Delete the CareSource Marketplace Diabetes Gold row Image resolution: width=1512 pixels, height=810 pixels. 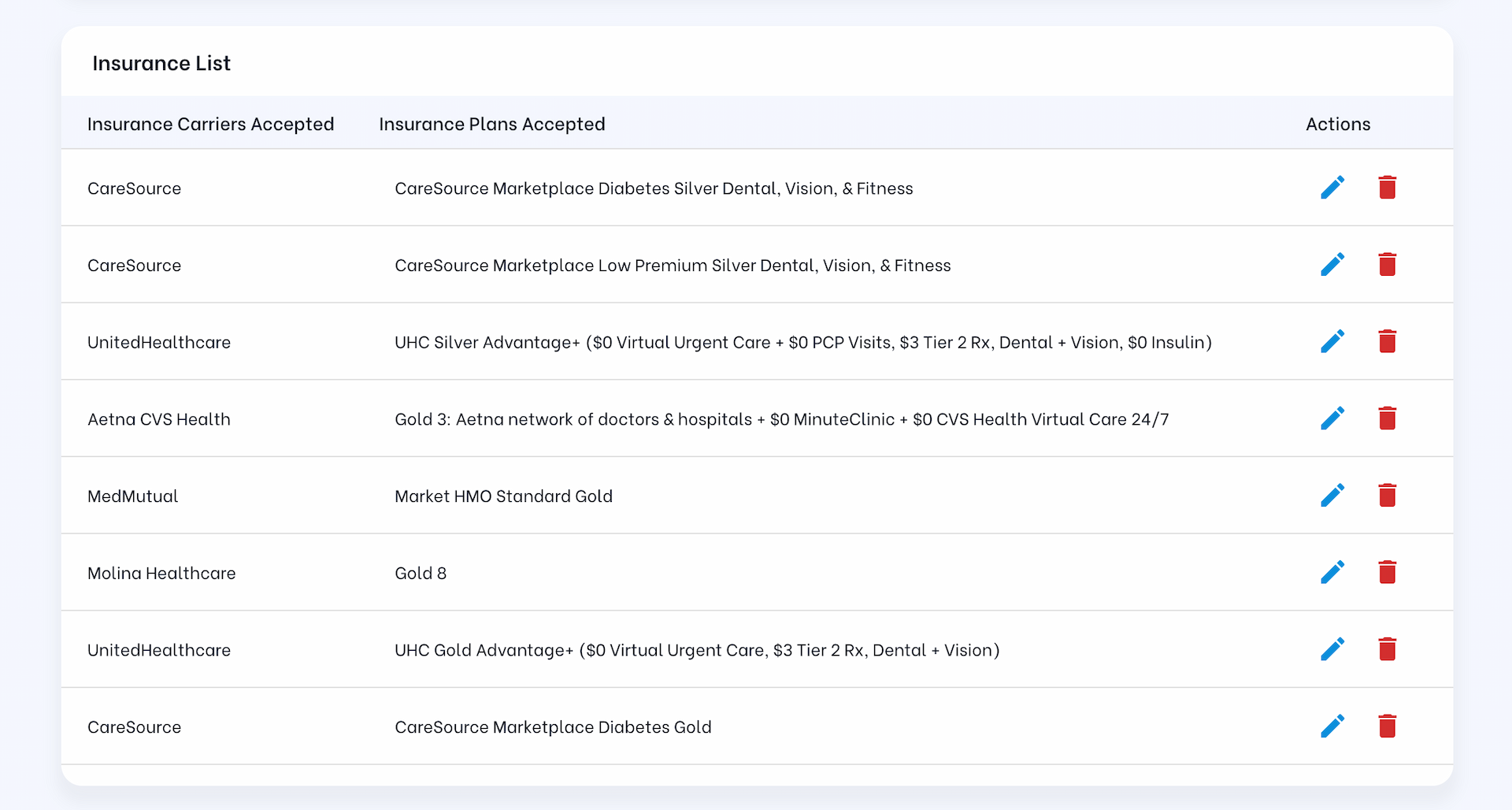coord(1388,726)
